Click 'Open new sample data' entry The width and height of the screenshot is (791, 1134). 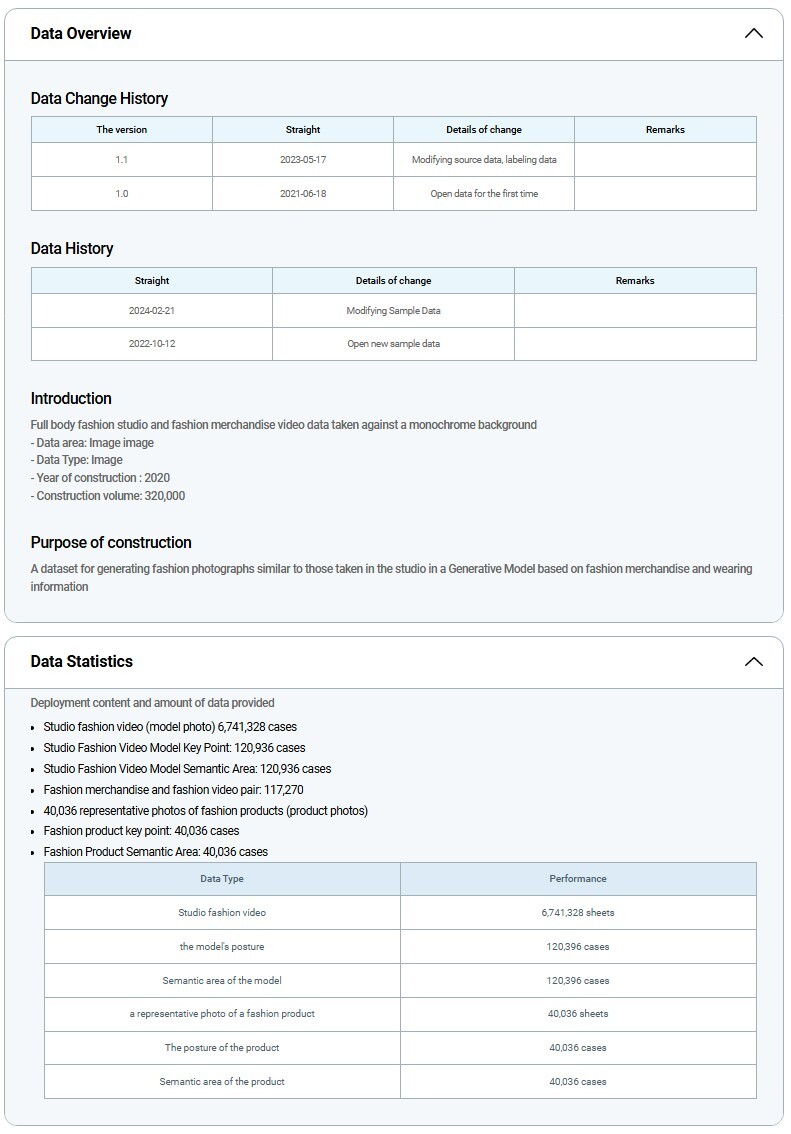click(x=393, y=343)
